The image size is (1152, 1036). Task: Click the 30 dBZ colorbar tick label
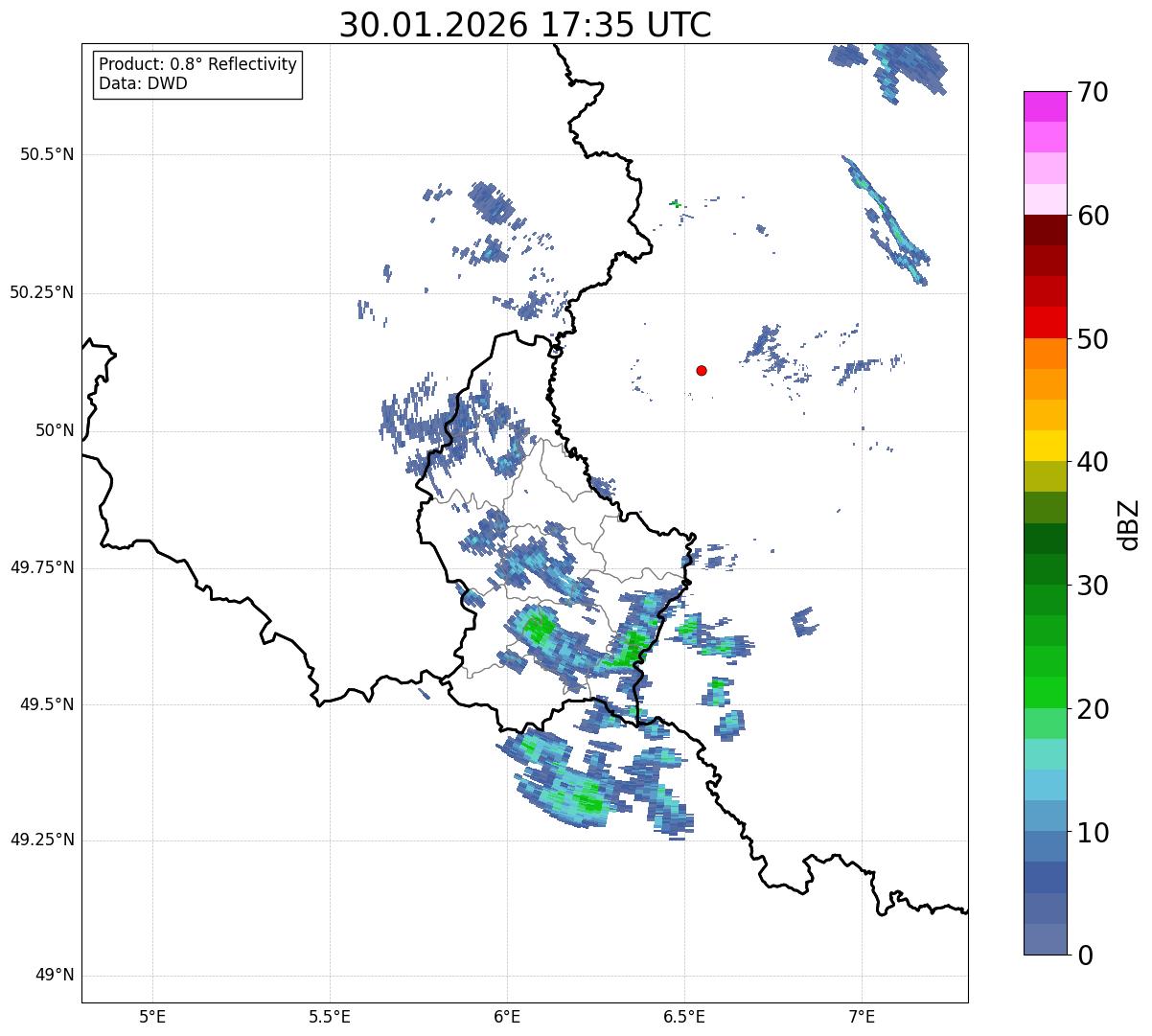pos(1093,586)
